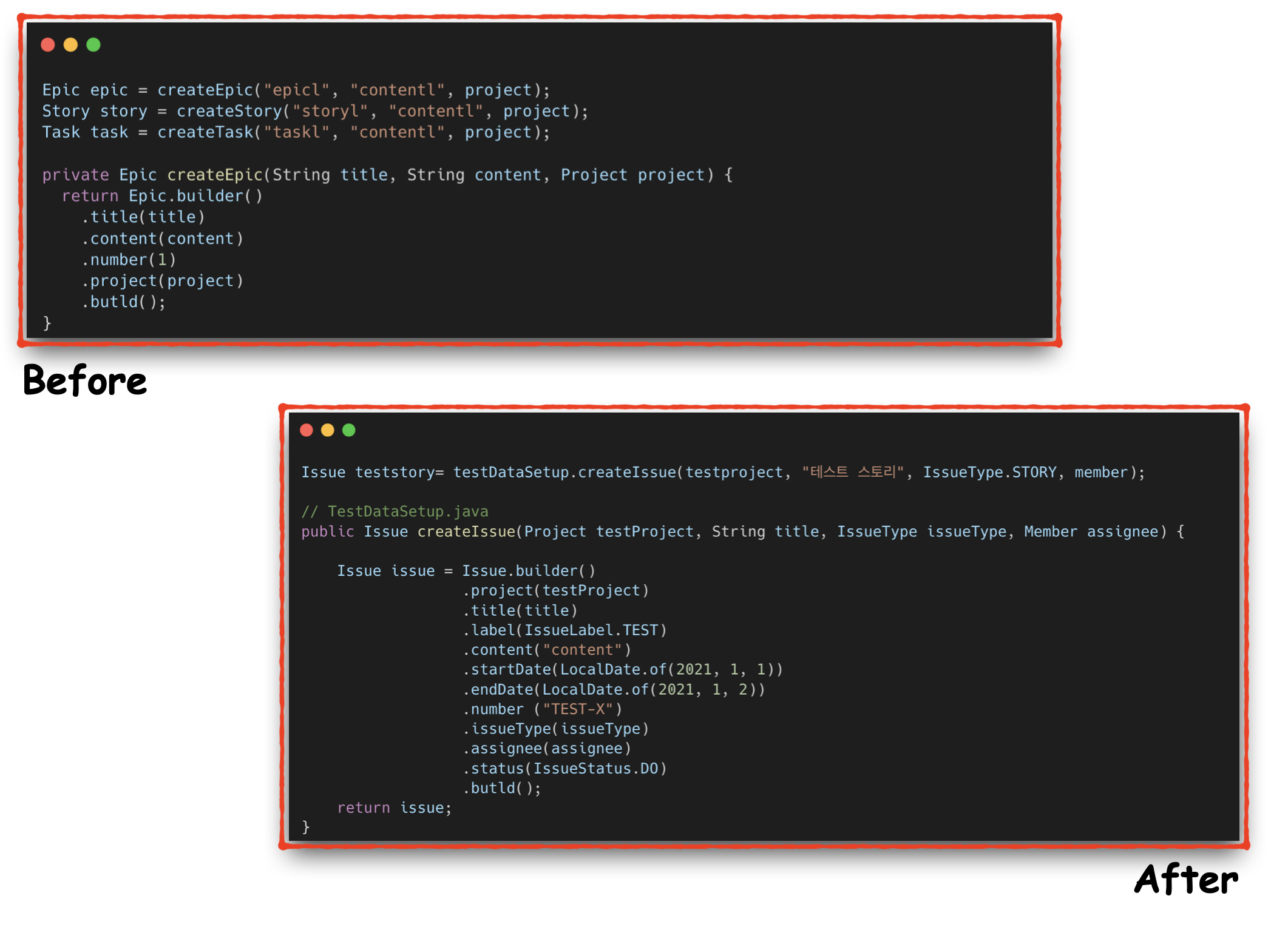Click the '.startDate(LocalDate.of(2021, 1, 1))' line
The image size is (1288, 927).
click(x=623, y=670)
